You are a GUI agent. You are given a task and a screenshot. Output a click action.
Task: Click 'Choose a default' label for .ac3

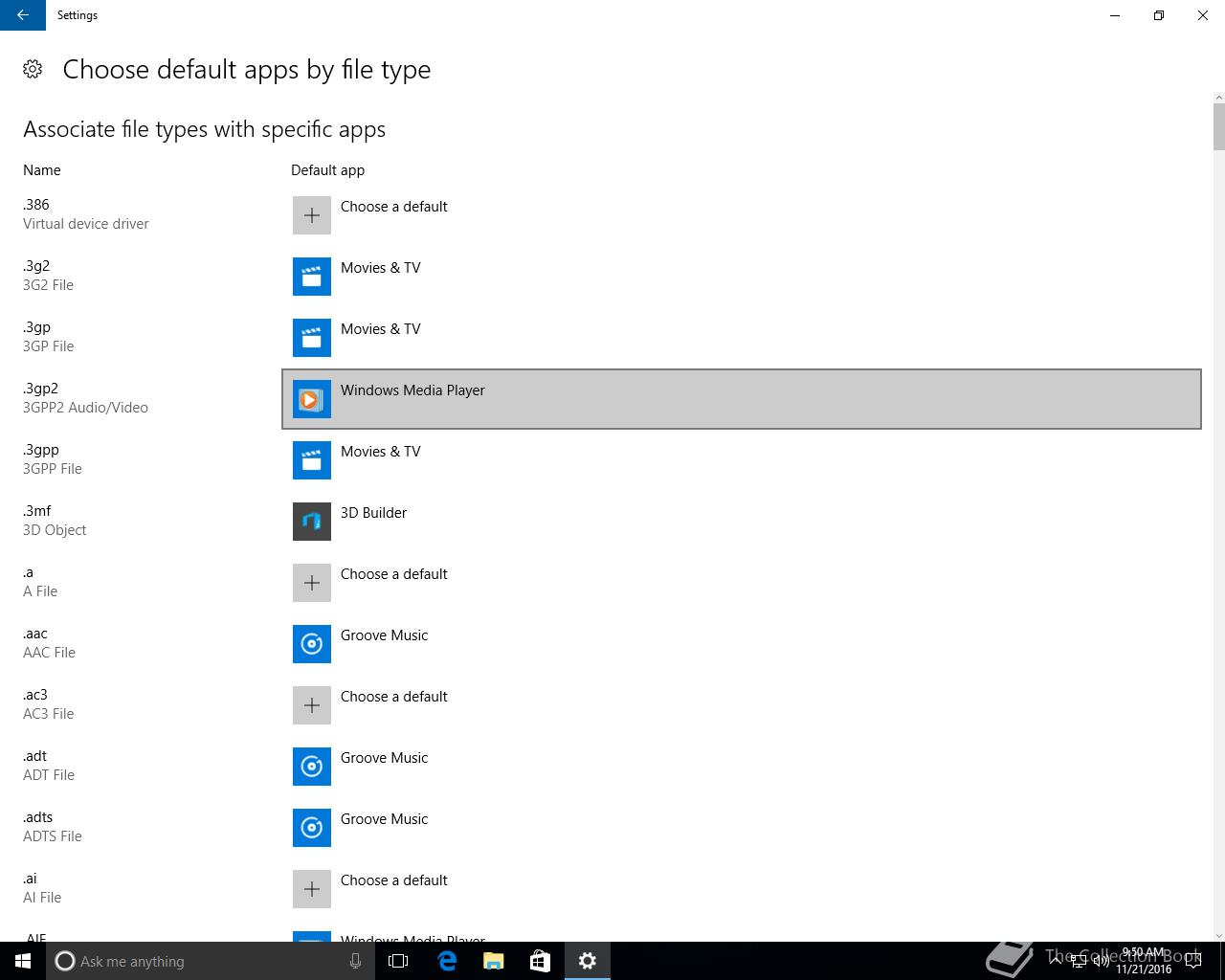(x=394, y=697)
